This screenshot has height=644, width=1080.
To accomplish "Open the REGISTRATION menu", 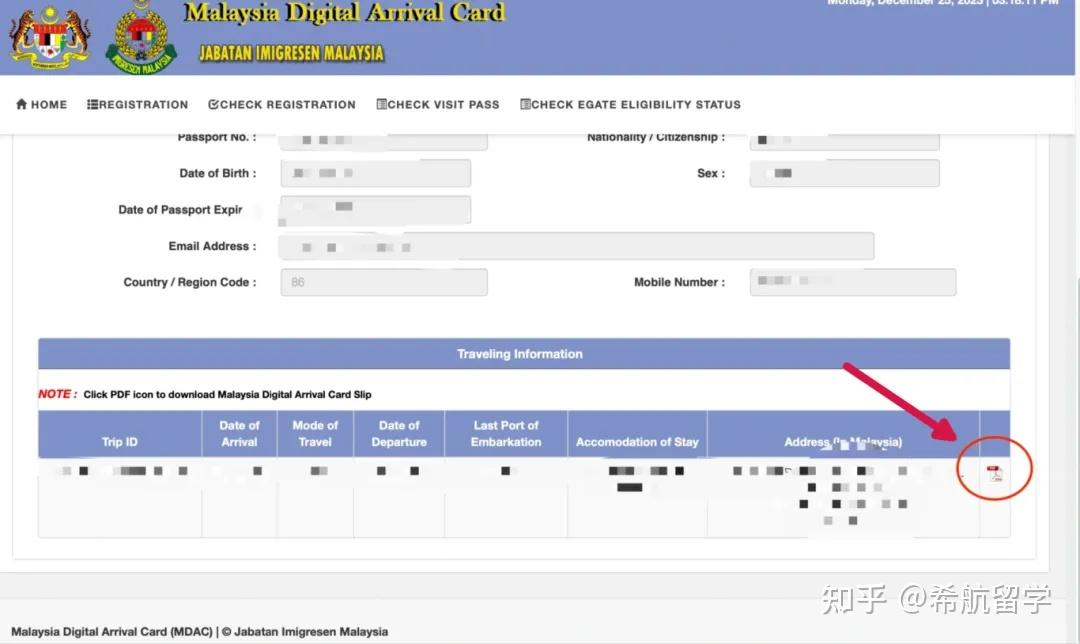I will [138, 105].
